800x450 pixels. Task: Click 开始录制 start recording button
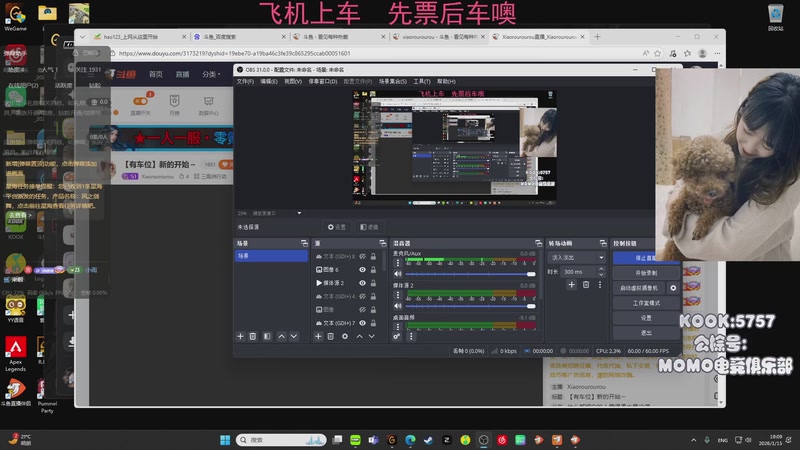[x=646, y=273]
